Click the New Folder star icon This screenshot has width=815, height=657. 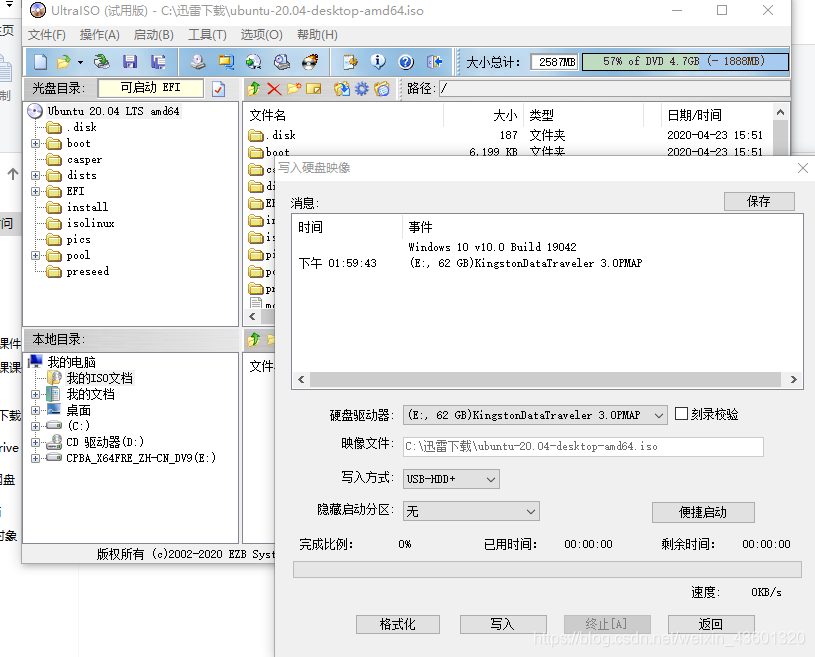[294, 89]
